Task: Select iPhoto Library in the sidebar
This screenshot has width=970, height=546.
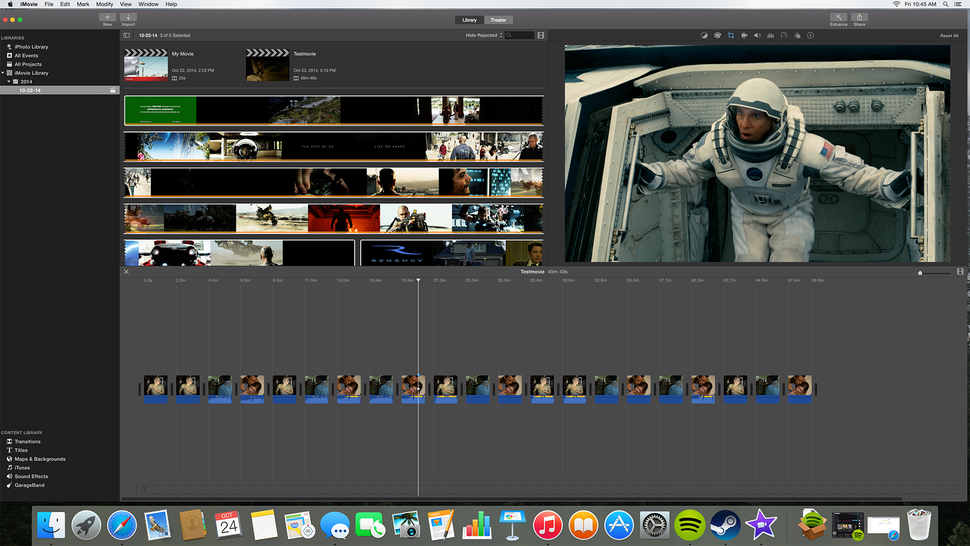Action: click(x=31, y=47)
